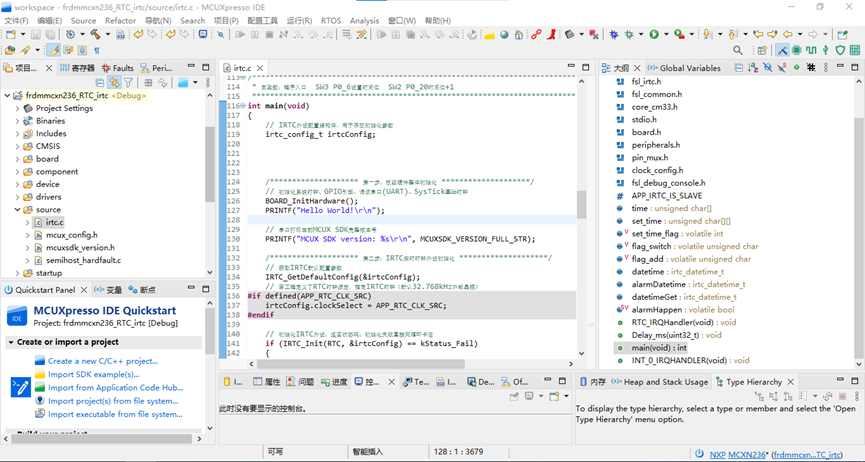
Task: Toggle Hide Static Members in Outline view
Action: click(782, 67)
